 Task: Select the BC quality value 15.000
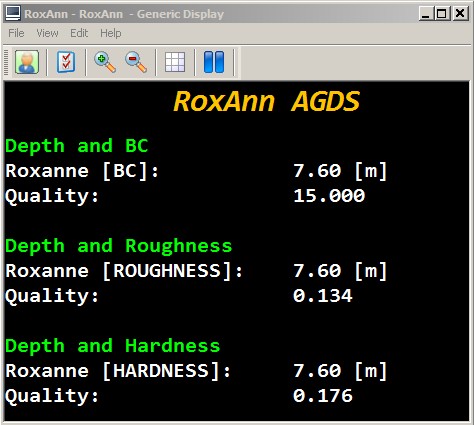pos(329,196)
